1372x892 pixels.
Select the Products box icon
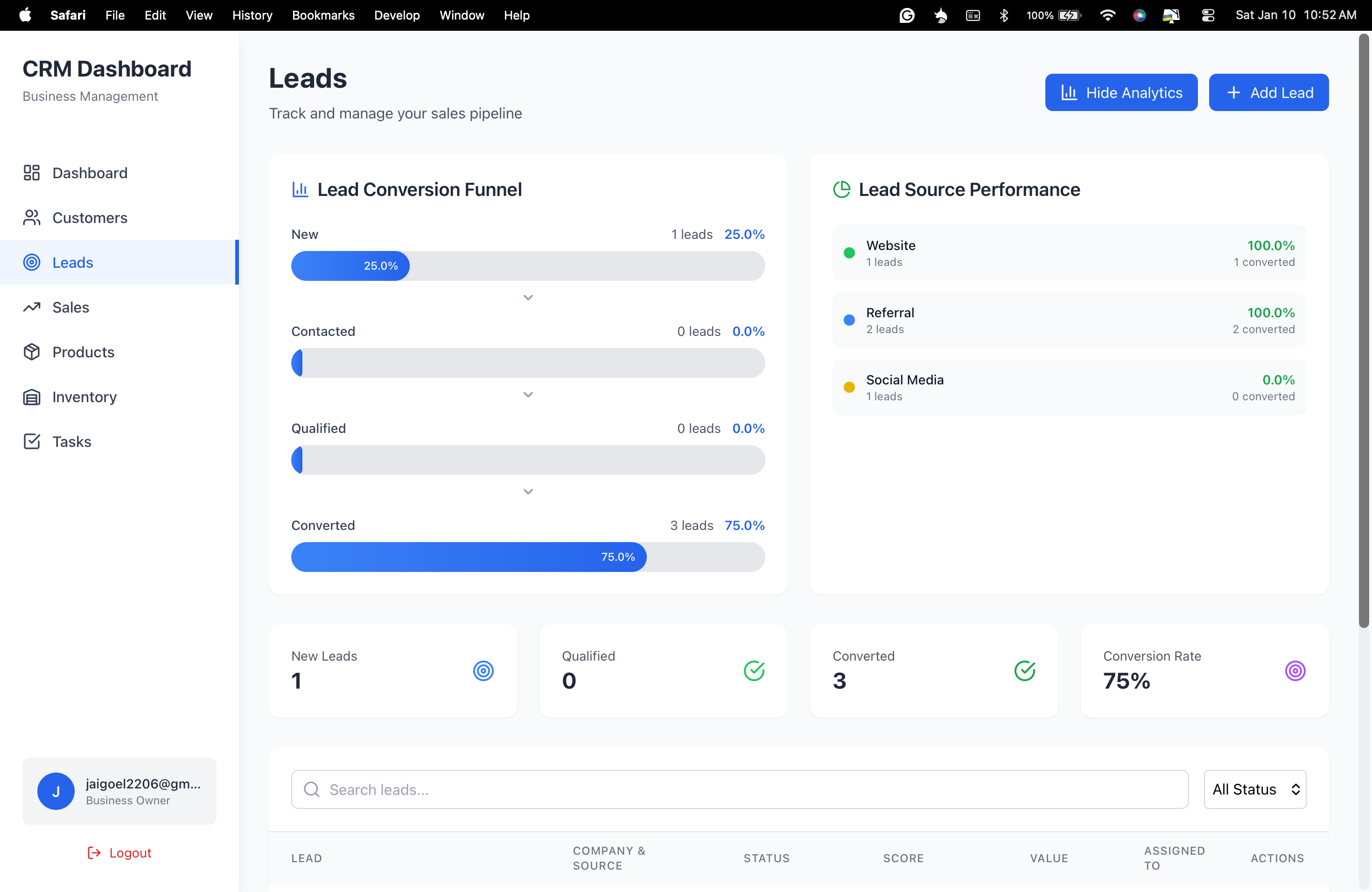[x=32, y=352]
